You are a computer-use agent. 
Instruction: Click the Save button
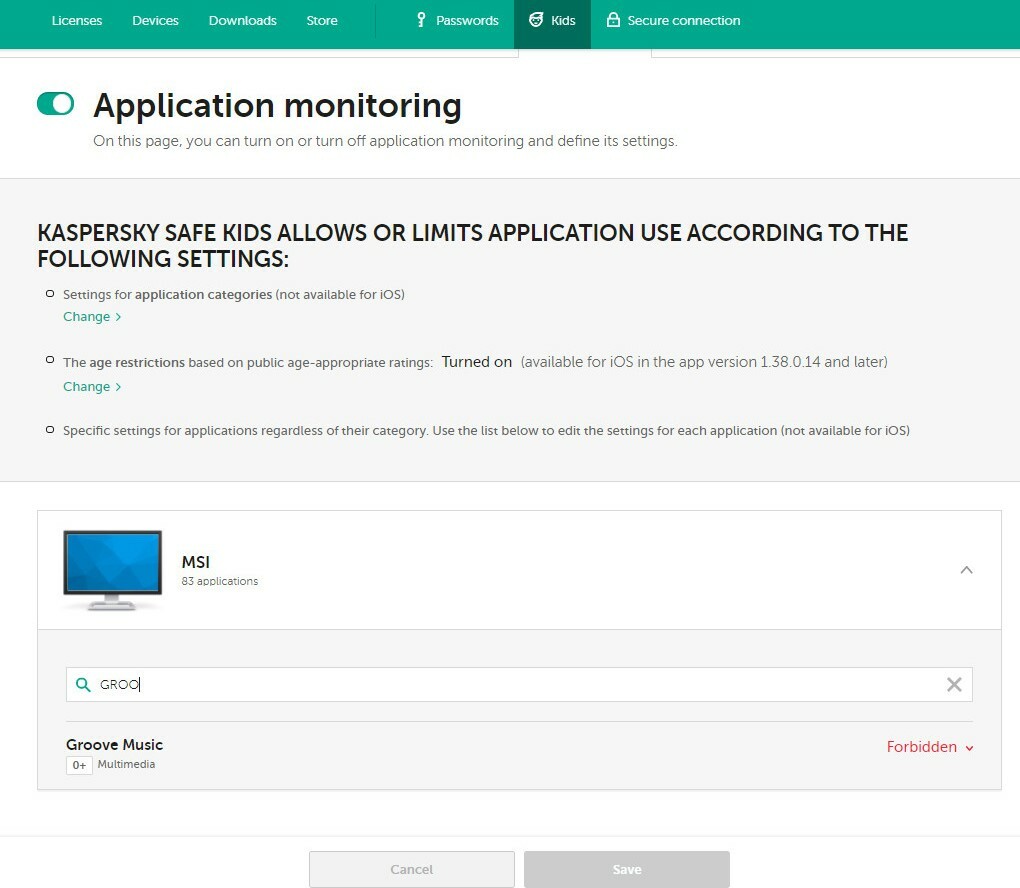627,869
